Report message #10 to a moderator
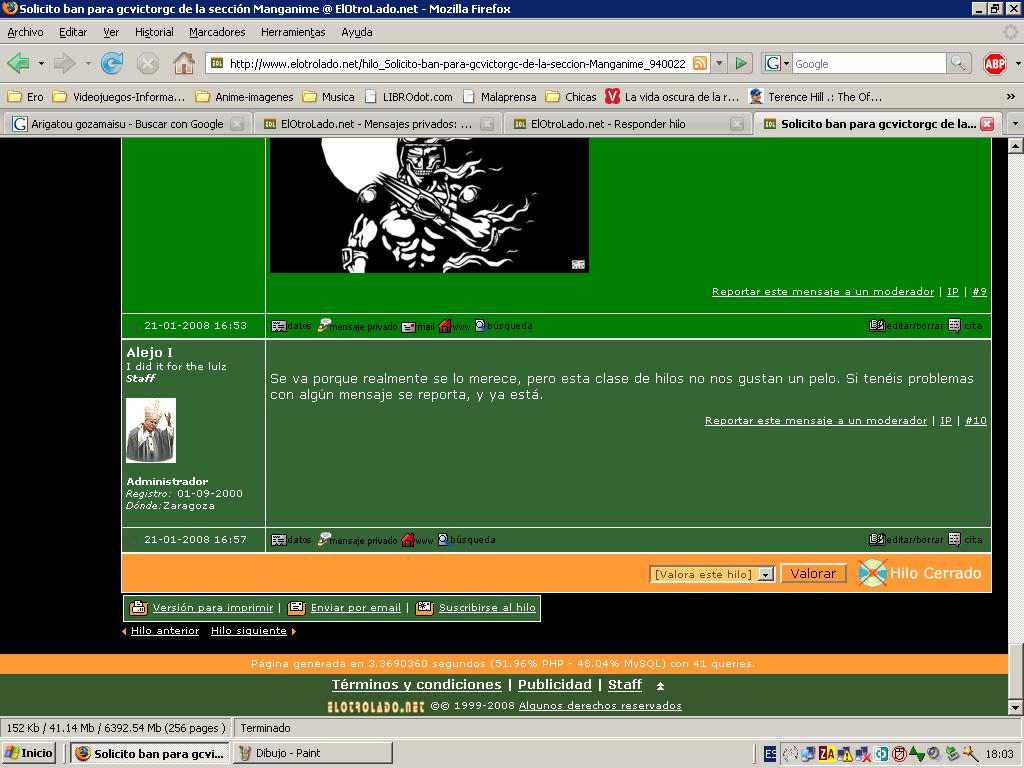 click(x=816, y=421)
